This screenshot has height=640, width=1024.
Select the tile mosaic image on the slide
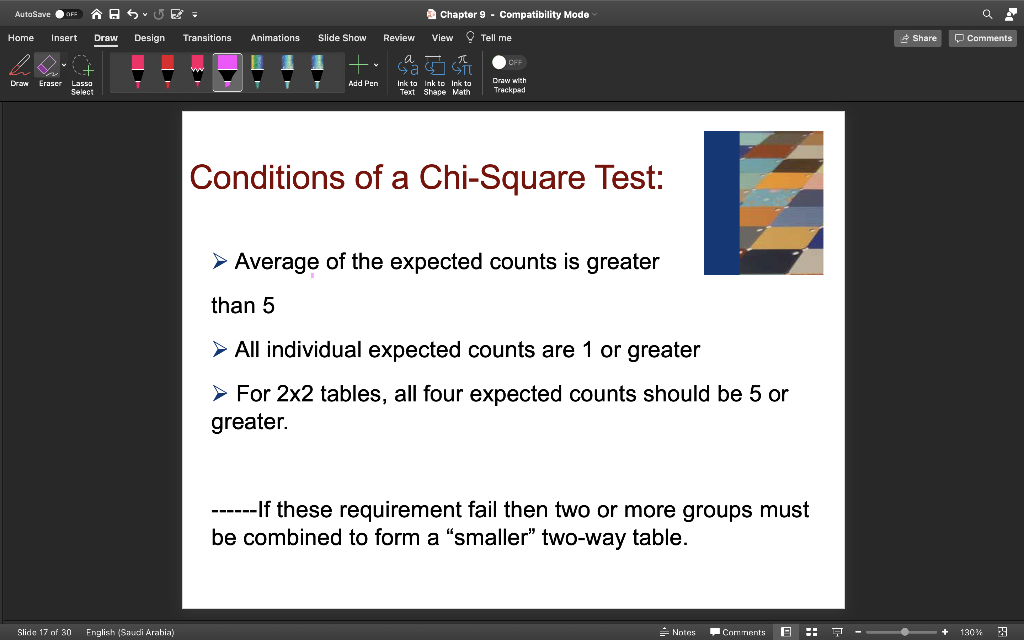763,202
